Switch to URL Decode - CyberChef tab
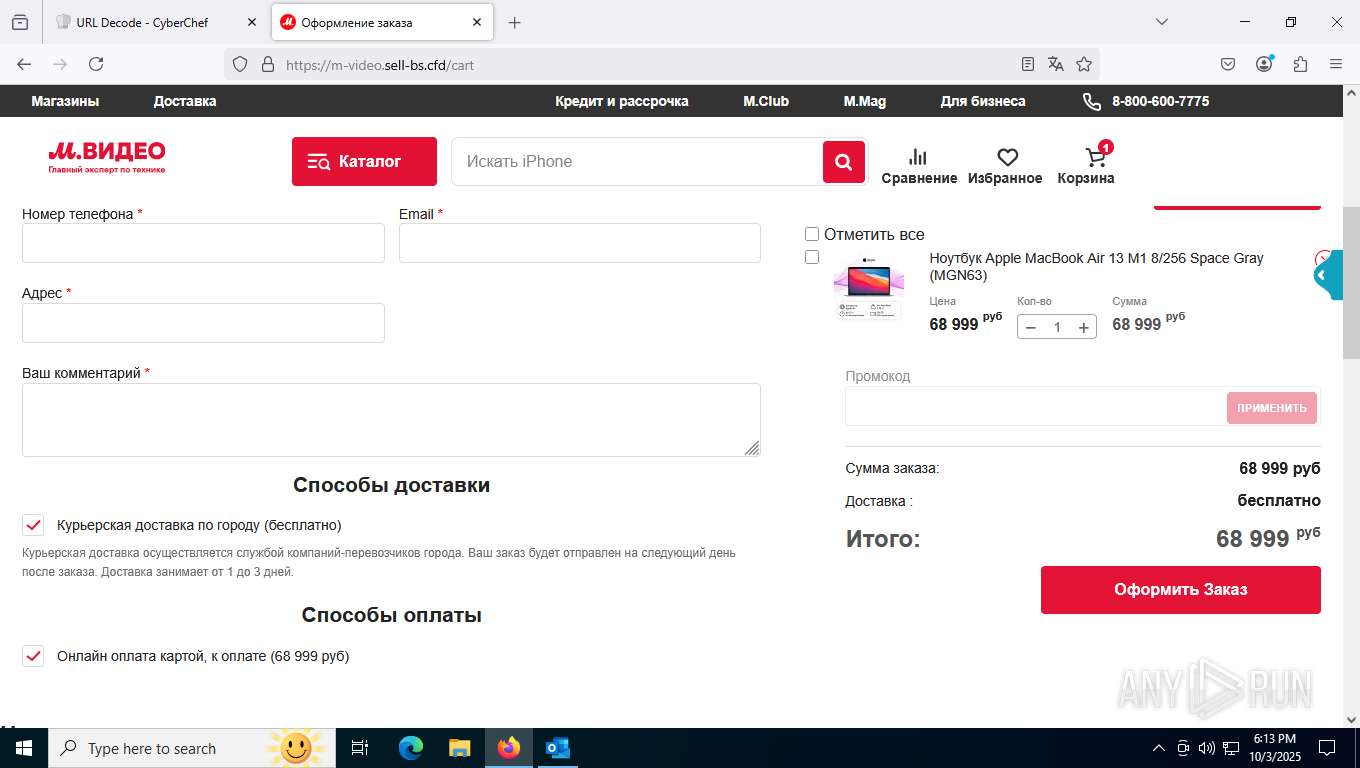1360x768 pixels. (x=156, y=22)
